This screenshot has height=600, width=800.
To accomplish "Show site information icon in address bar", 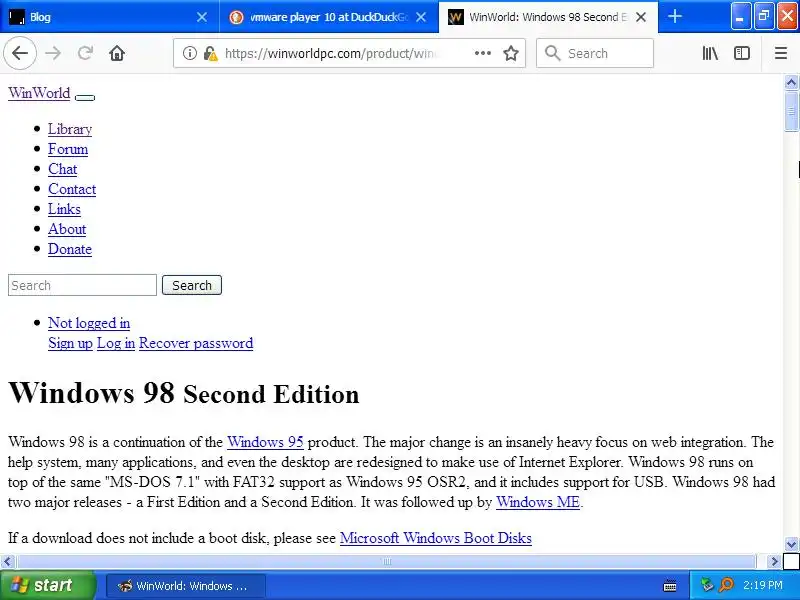I will tap(190, 53).
